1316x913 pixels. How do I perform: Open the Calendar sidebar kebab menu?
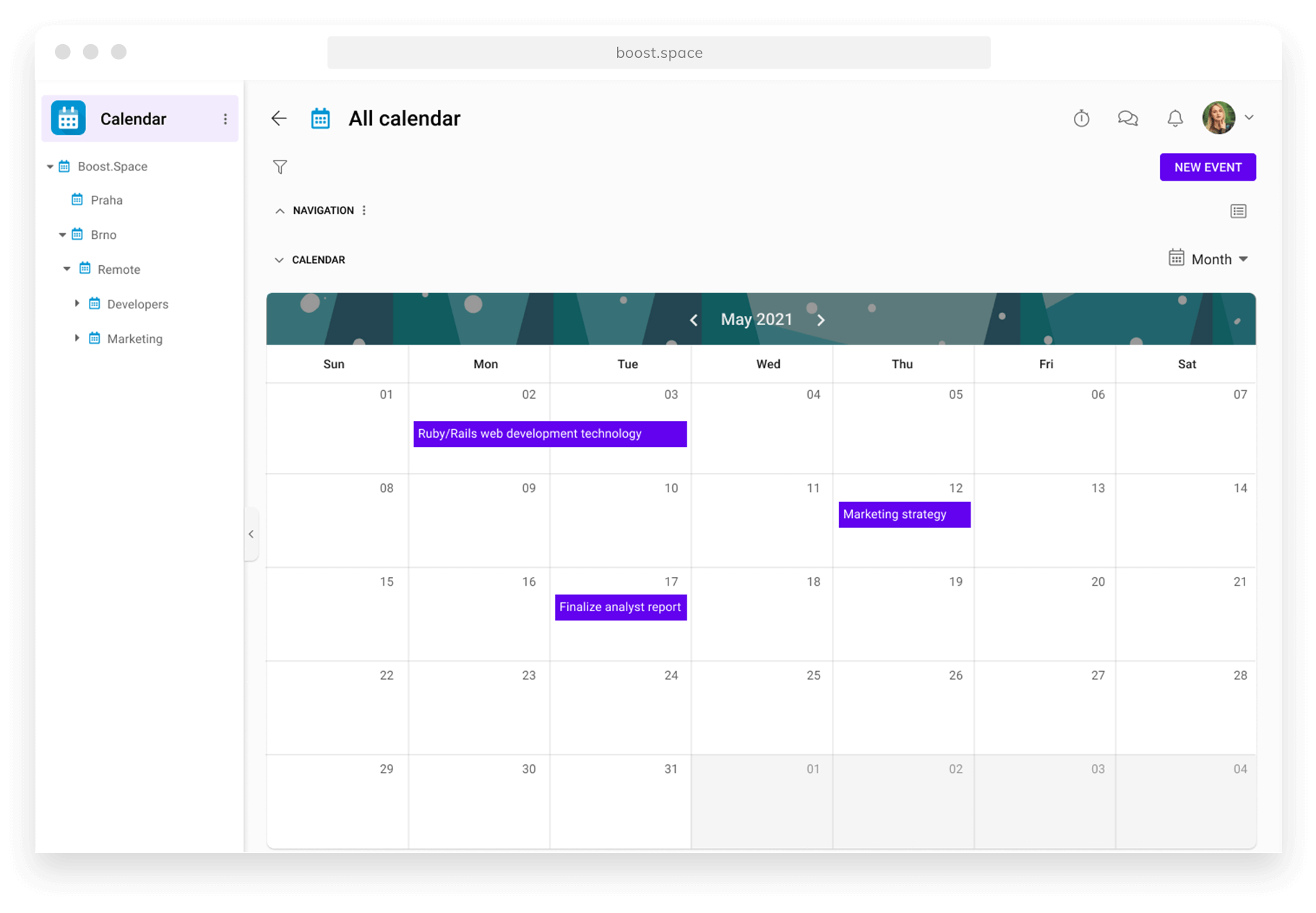[226, 118]
